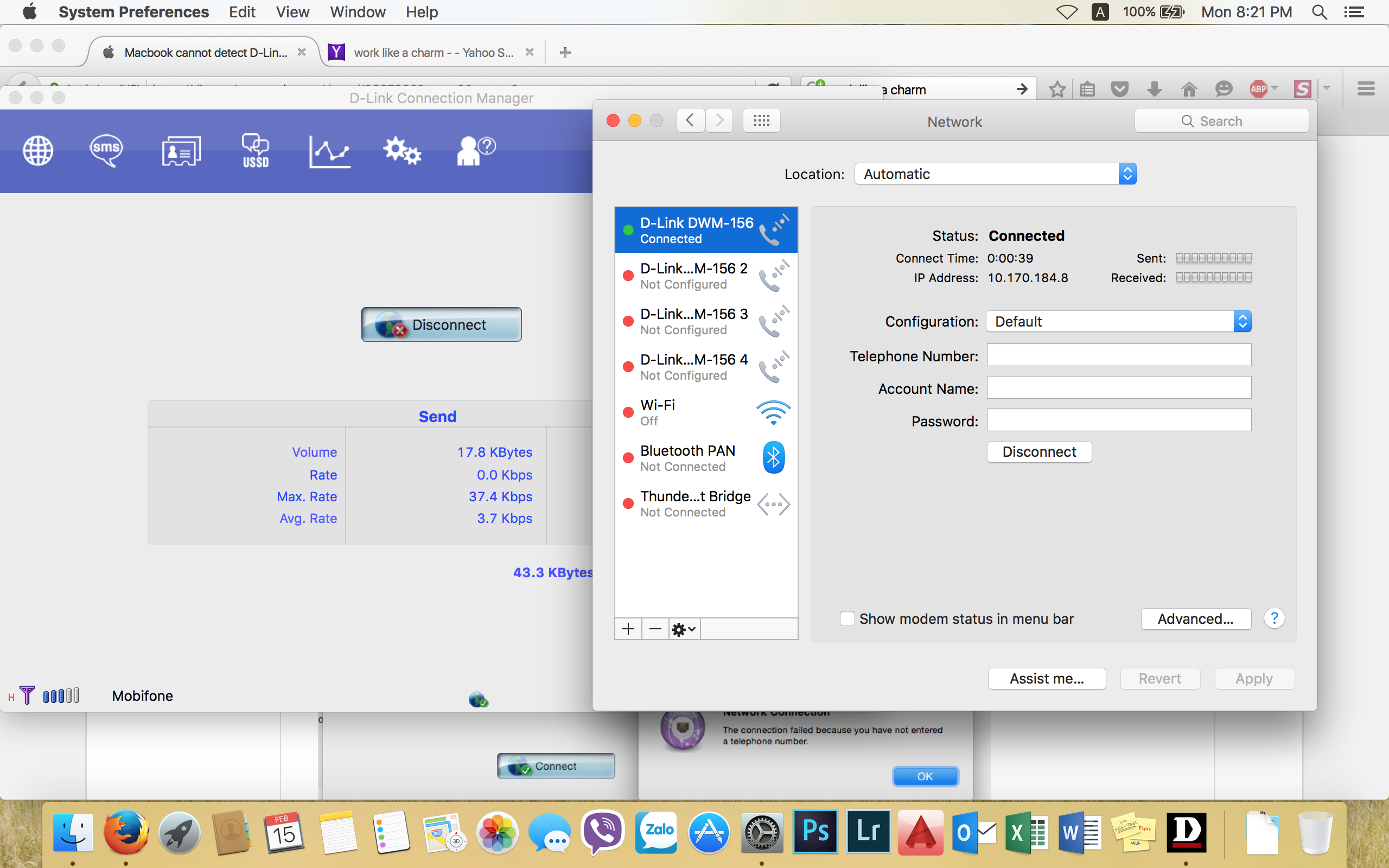Open the statistics chart icon
The width and height of the screenshot is (1389, 868).
(329, 152)
